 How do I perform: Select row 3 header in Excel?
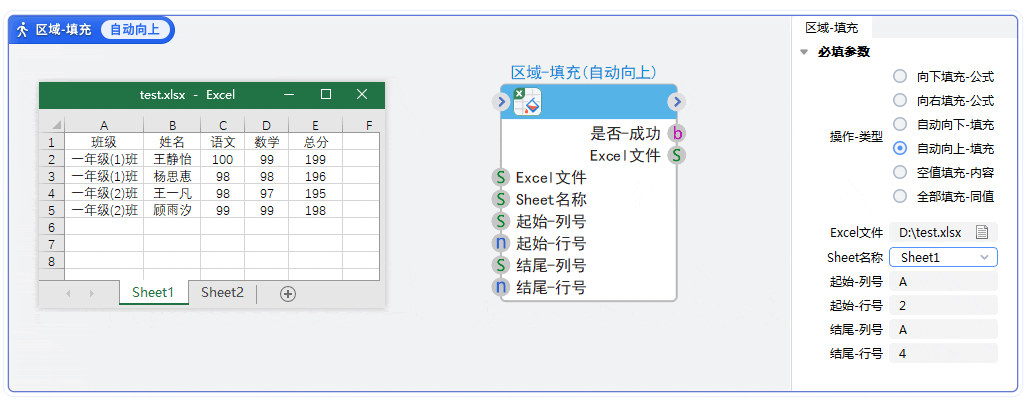(51, 176)
